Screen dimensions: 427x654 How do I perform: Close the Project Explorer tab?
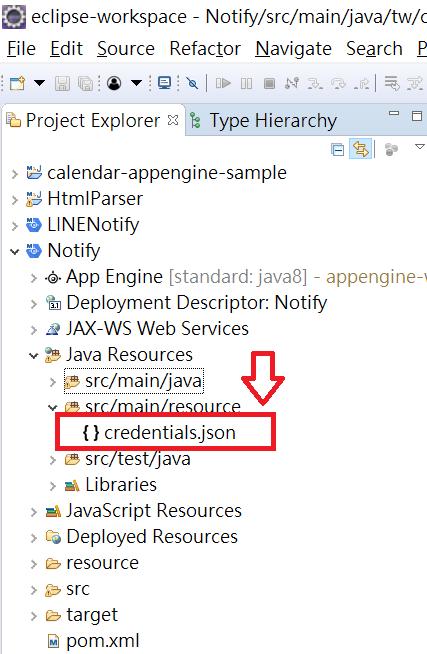(x=173, y=120)
